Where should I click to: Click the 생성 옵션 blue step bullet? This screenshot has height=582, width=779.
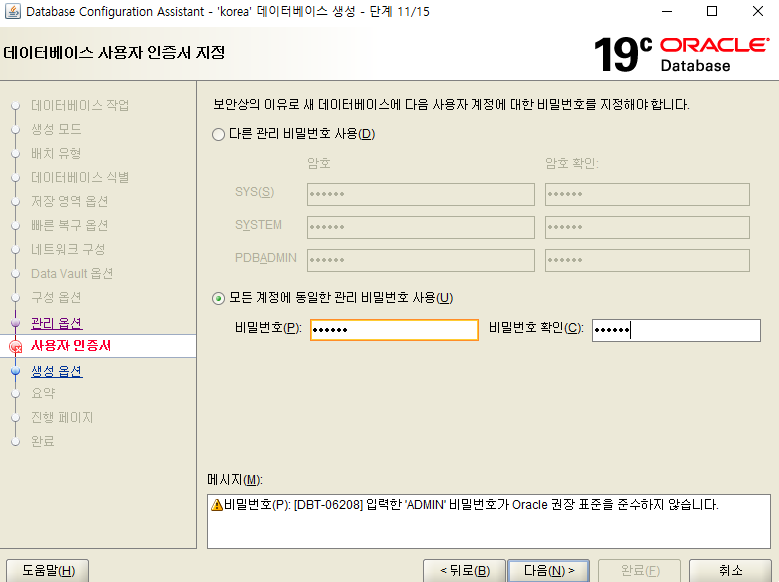point(15,371)
